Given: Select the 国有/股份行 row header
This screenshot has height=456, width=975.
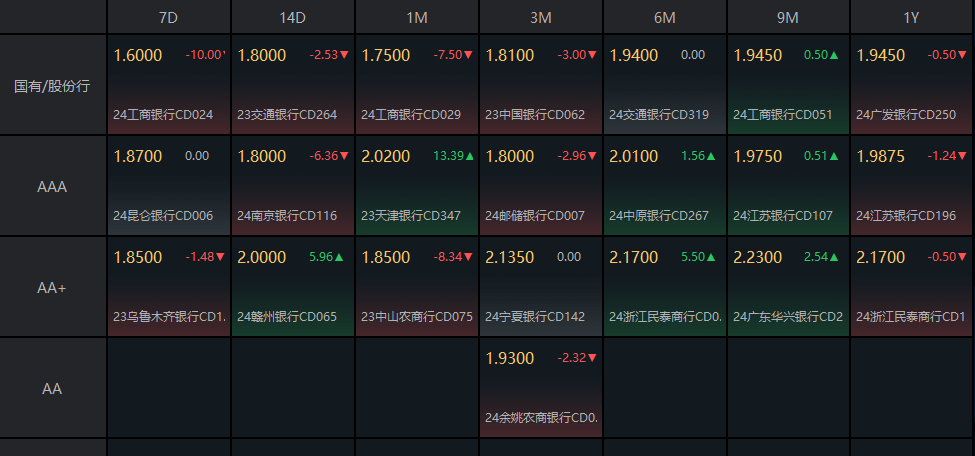Looking at the screenshot, I should 52,86.
